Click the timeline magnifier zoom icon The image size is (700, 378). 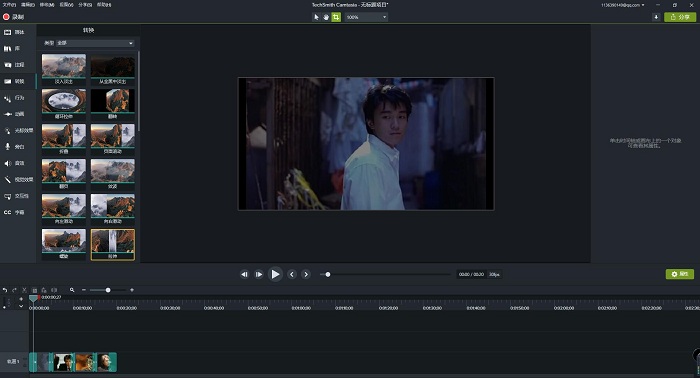point(72,290)
